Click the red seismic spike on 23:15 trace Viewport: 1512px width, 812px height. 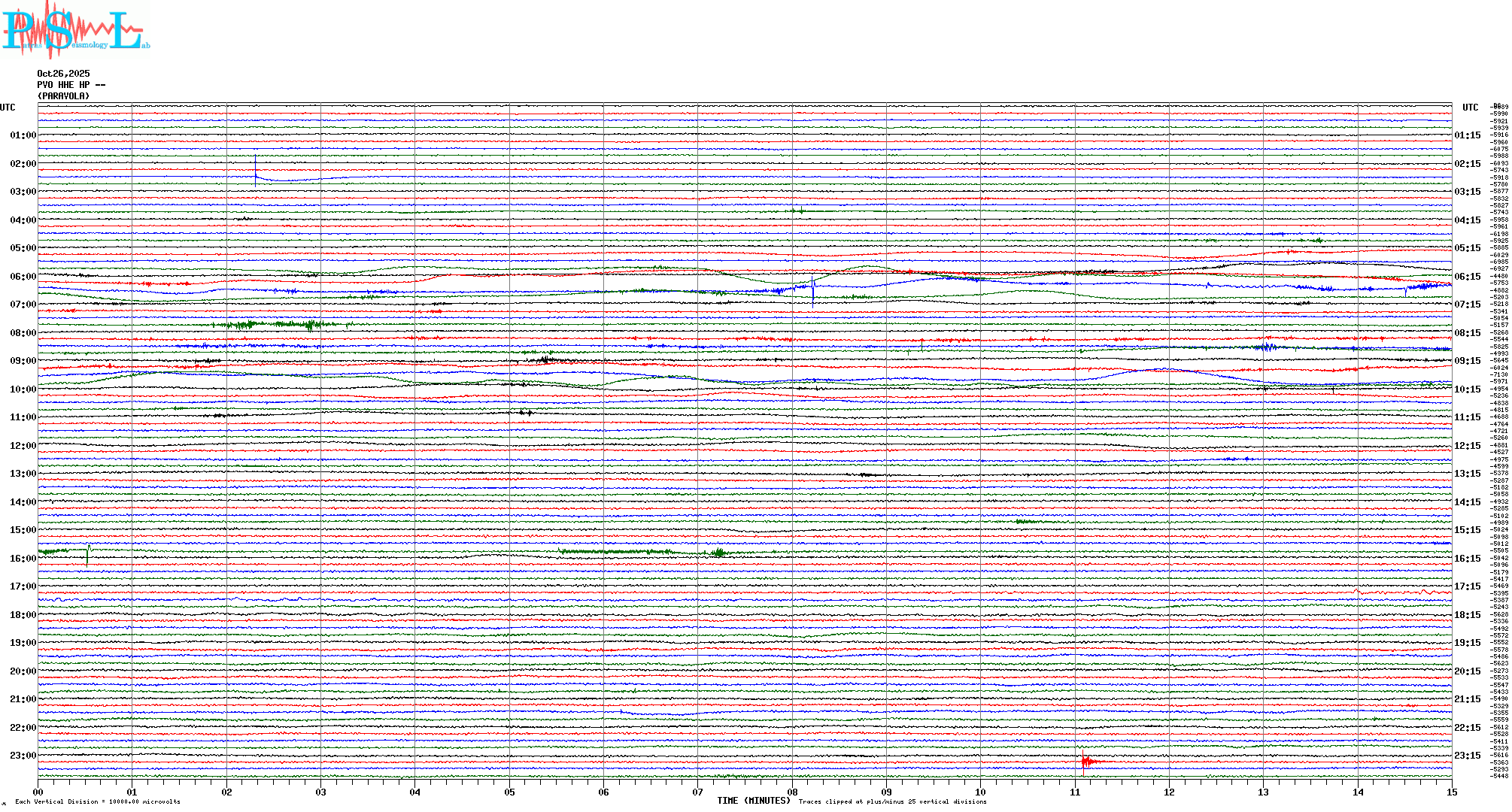[x=1084, y=762]
